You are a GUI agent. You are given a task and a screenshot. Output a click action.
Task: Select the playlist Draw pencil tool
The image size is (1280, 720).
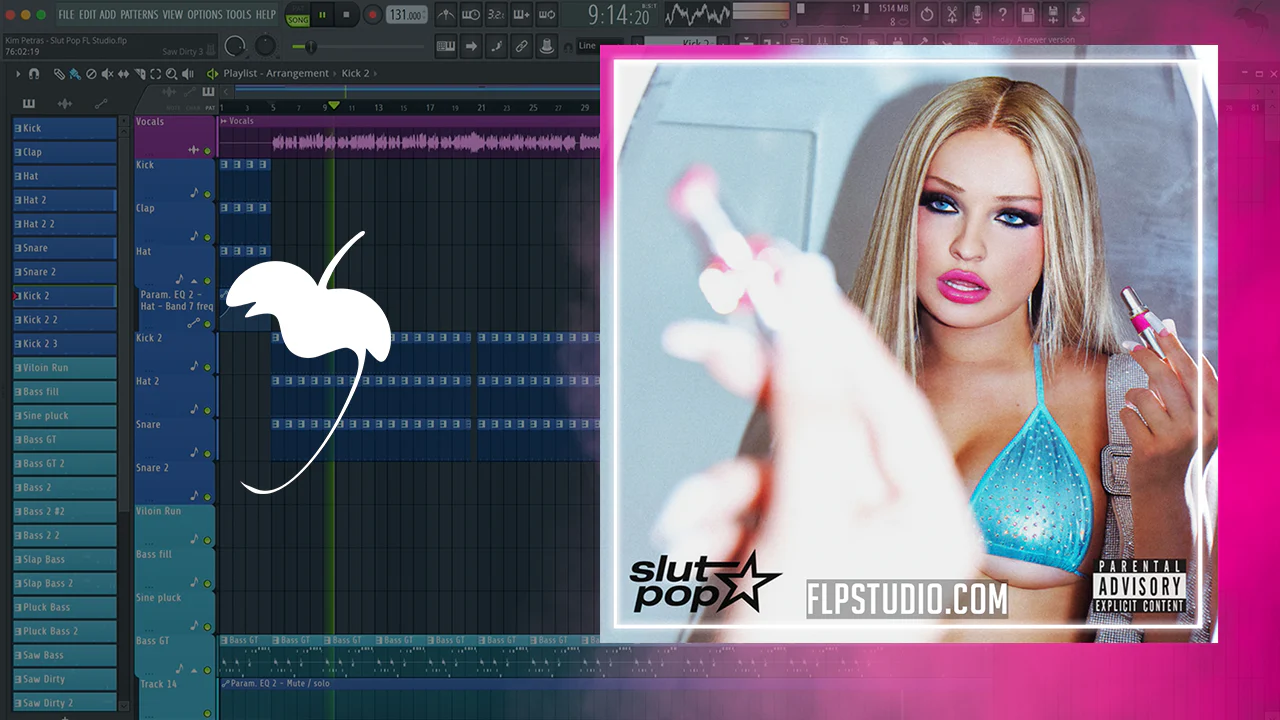59,74
